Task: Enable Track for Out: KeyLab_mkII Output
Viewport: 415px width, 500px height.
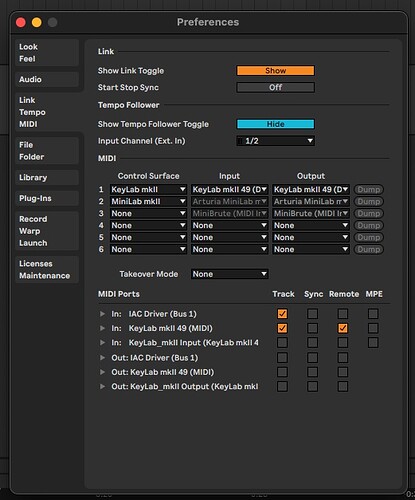Action: pyautogui.click(x=282, y=387)
